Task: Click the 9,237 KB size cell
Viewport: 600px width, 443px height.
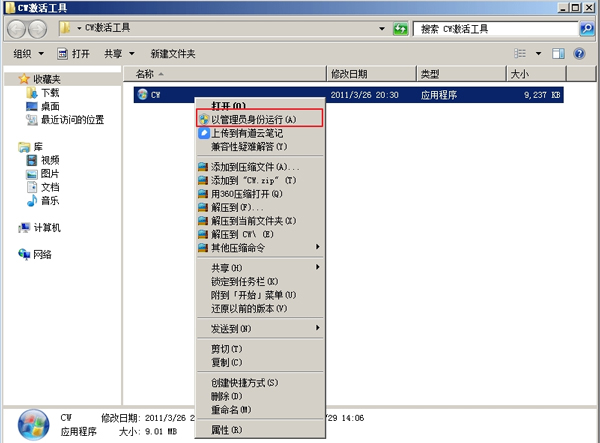Action: (x=542, y=95)
